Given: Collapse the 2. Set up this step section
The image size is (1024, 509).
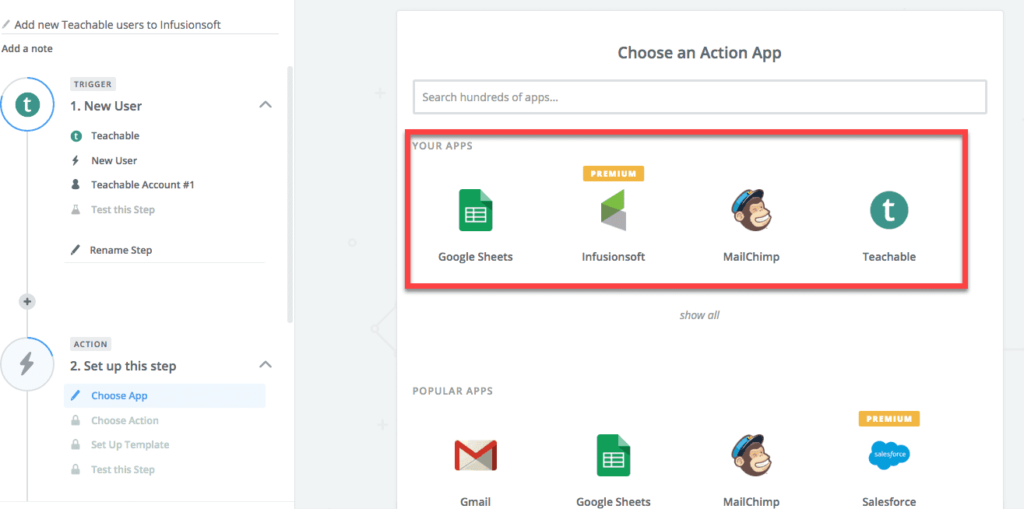Looking at the screenshot, I should click(265, 364).
